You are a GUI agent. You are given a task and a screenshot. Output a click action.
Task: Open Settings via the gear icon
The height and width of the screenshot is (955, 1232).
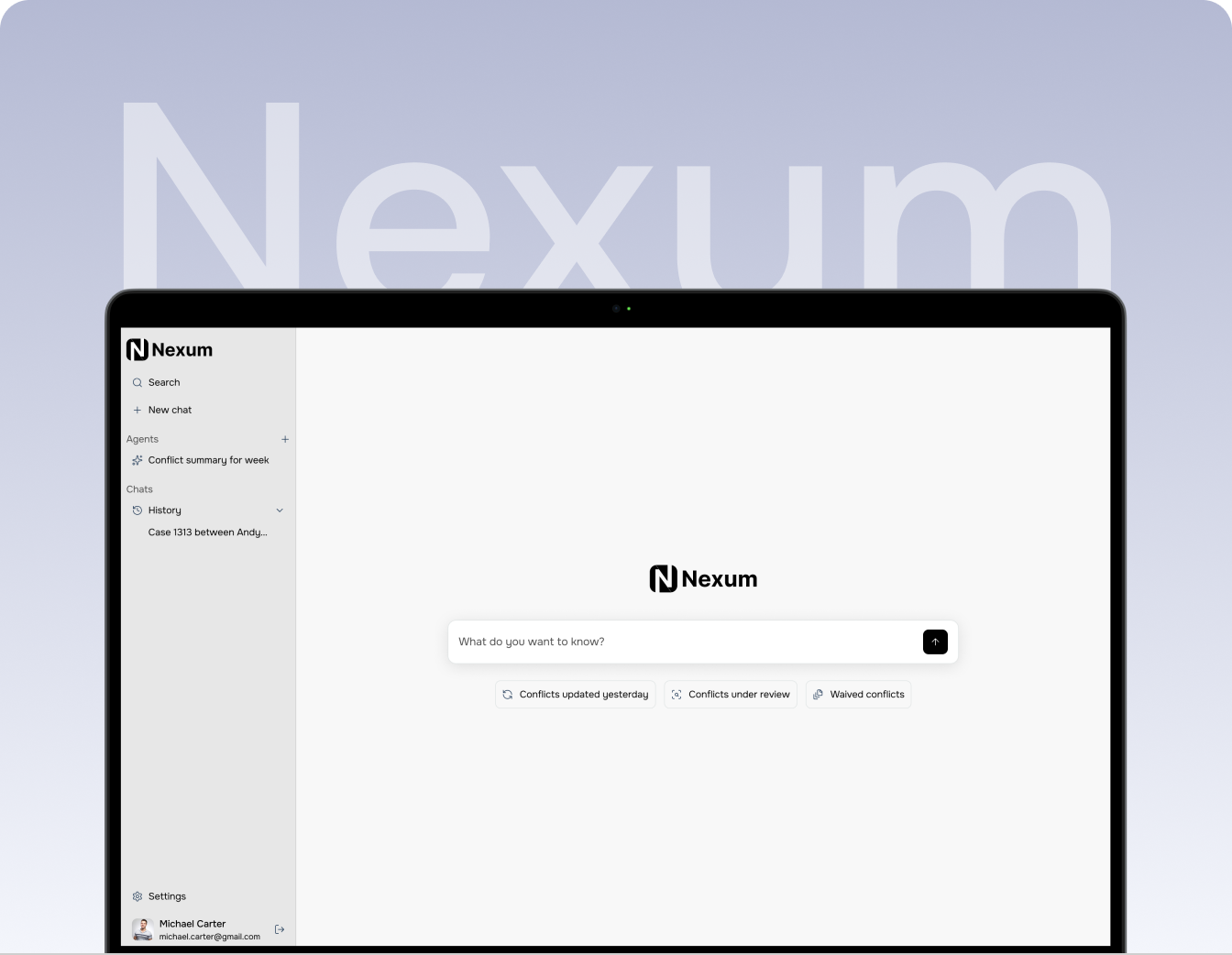click(137, 896)
